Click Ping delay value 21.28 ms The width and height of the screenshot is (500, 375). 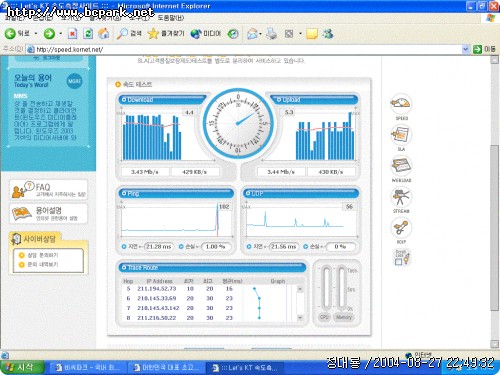159,247
